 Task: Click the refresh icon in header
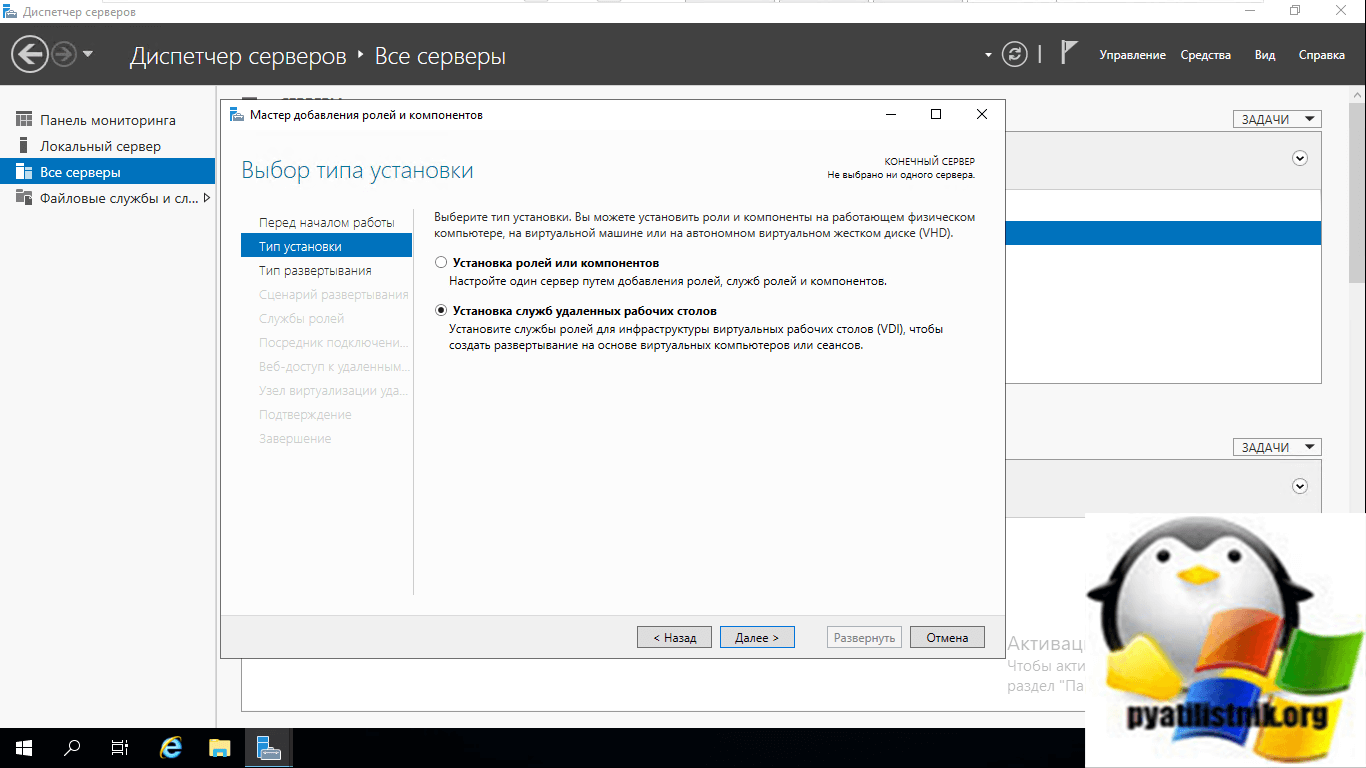1015,55
